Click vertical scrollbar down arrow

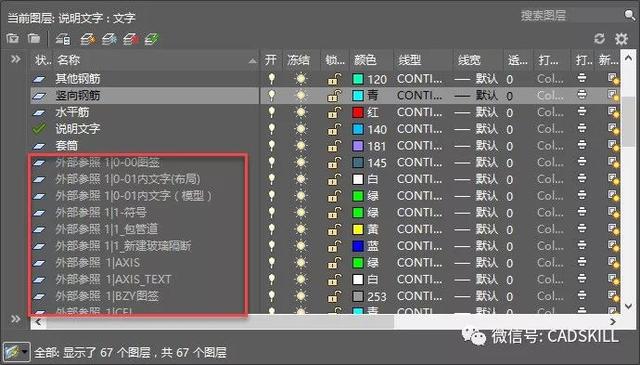629,306
